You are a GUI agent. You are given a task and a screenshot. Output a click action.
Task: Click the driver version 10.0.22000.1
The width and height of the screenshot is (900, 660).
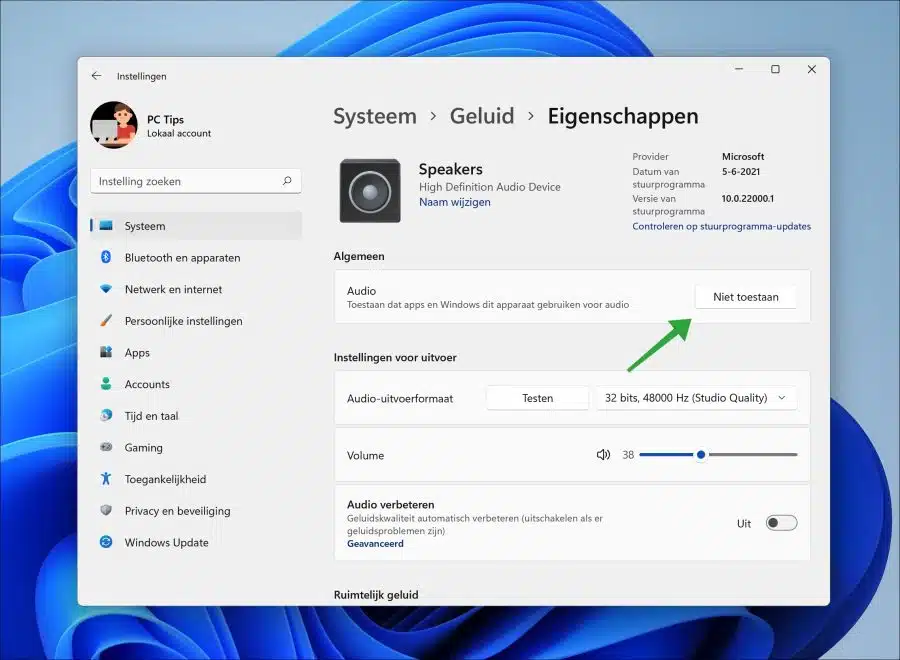pyautogui.click(x=748, y=199)
